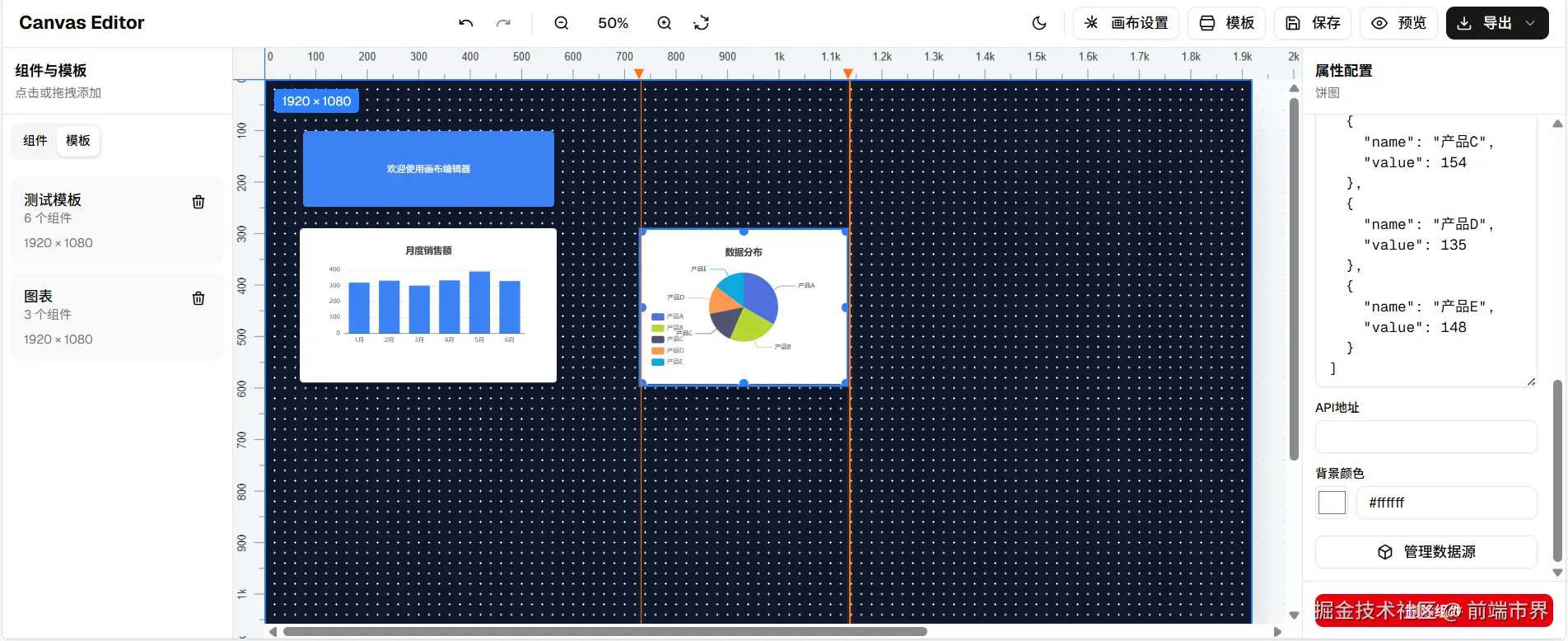Viewport: 1568px width, 641px height.
Task: Click the 保存 save button
Action: 1313,23
